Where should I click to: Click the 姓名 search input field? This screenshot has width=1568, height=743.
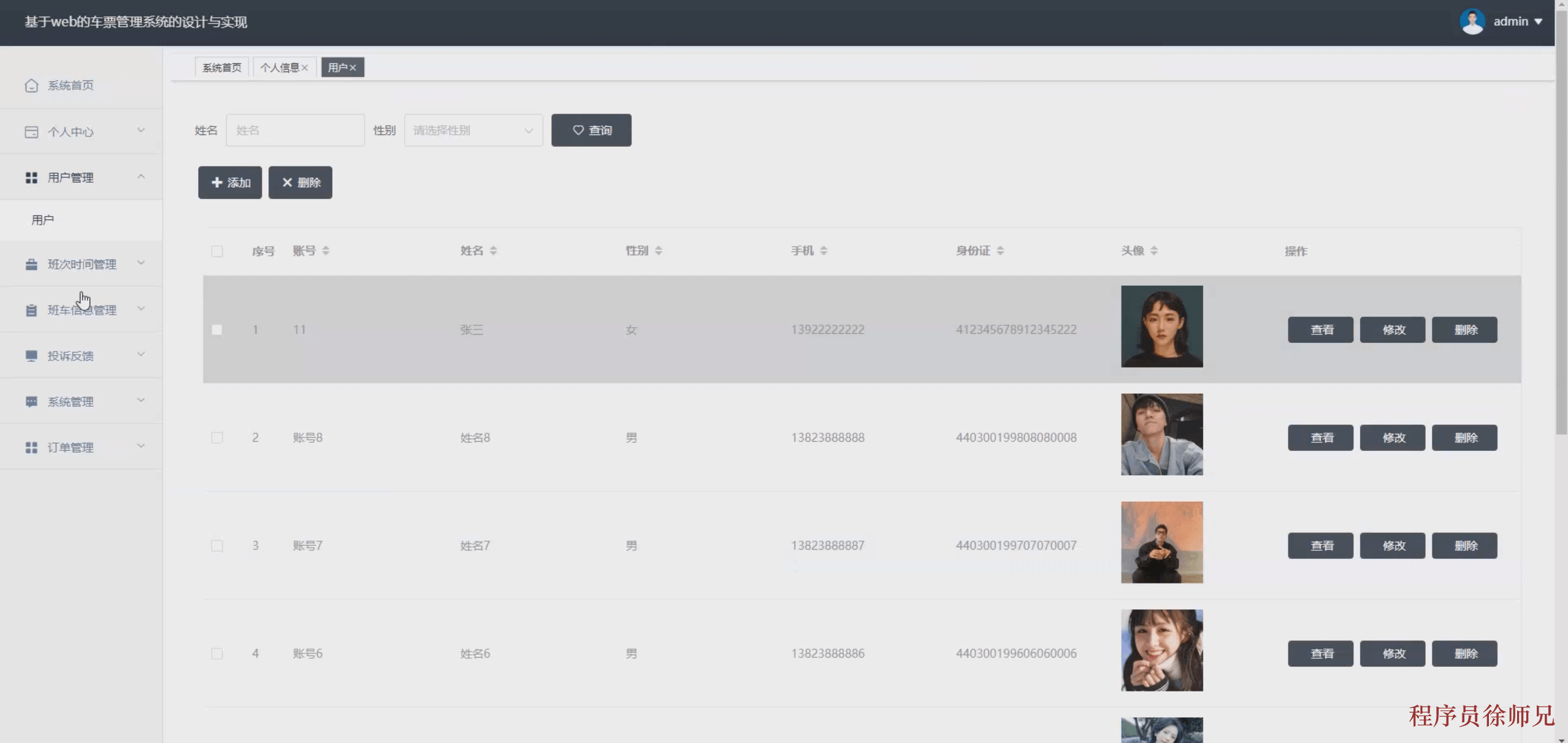click(x=296, y=130)
